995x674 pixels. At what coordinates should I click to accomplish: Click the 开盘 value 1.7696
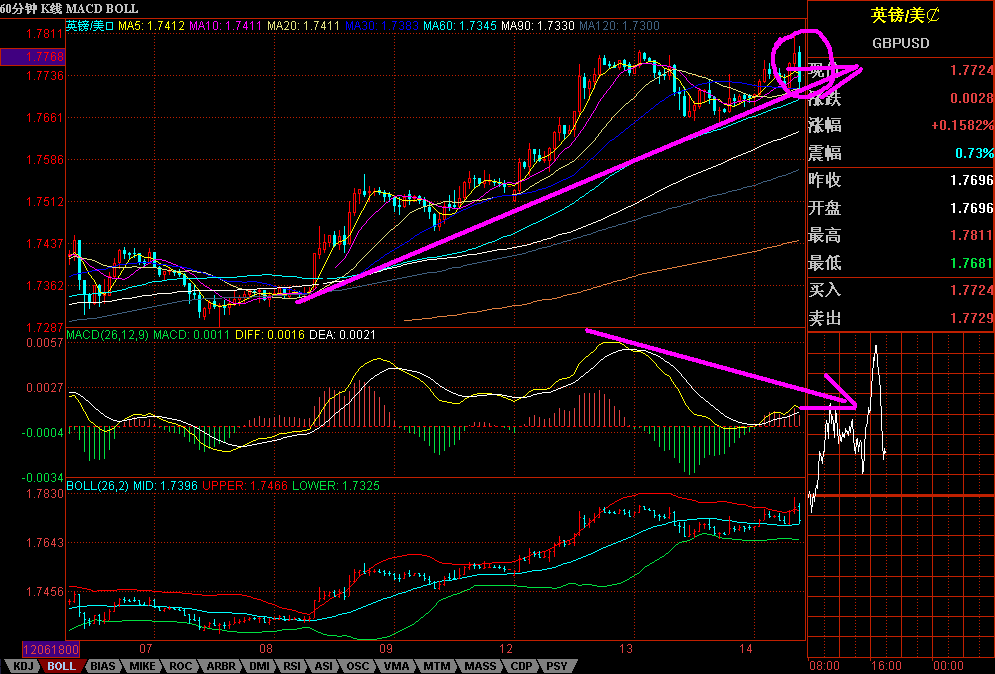[972, 208]
